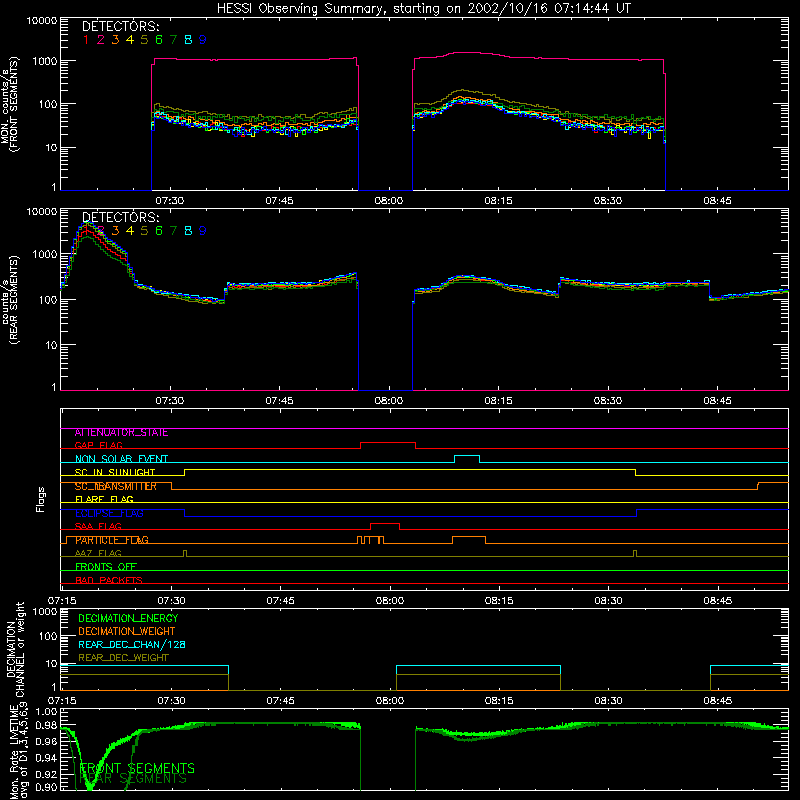Select detector 5 in front segments legend
This screenshot has height=800, width=800.
pyautogui.click(x=144, y=39)
